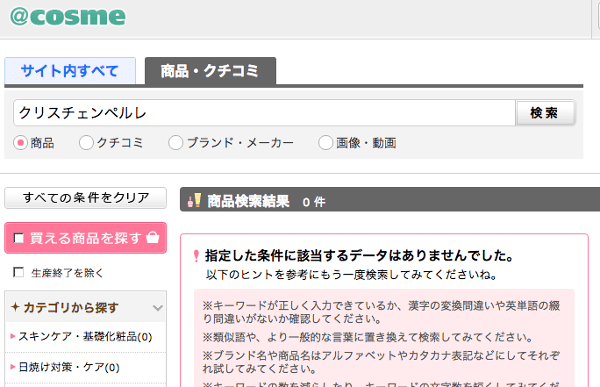
Task: Select the クチコミ radio button
Action: tap(86, 143)
